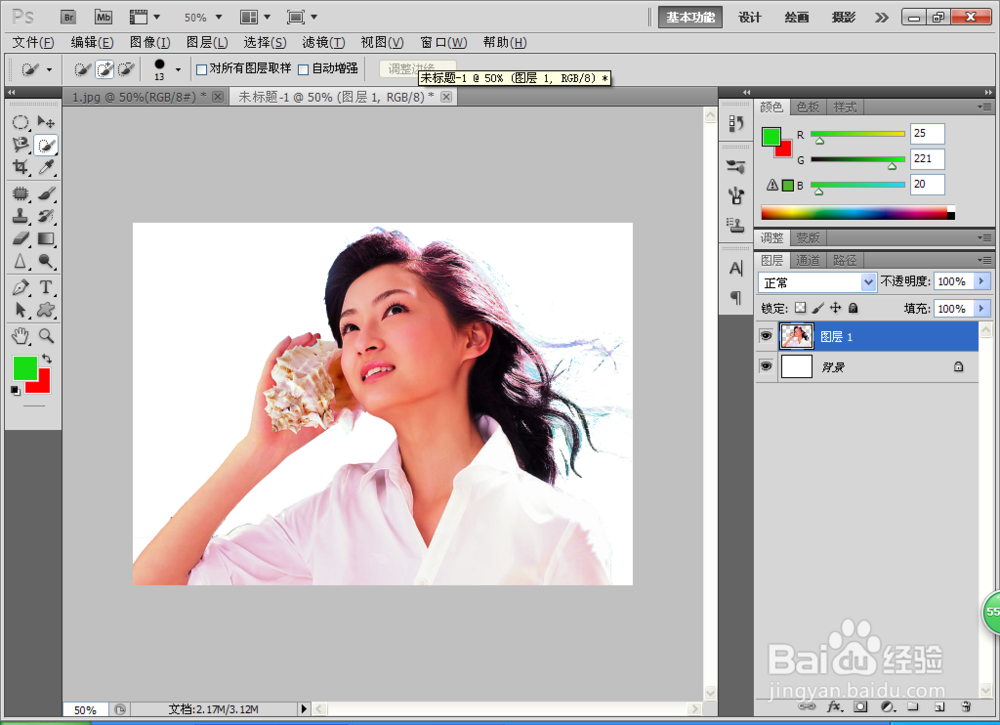Toggle lock transparent pixels

[800, 308]
